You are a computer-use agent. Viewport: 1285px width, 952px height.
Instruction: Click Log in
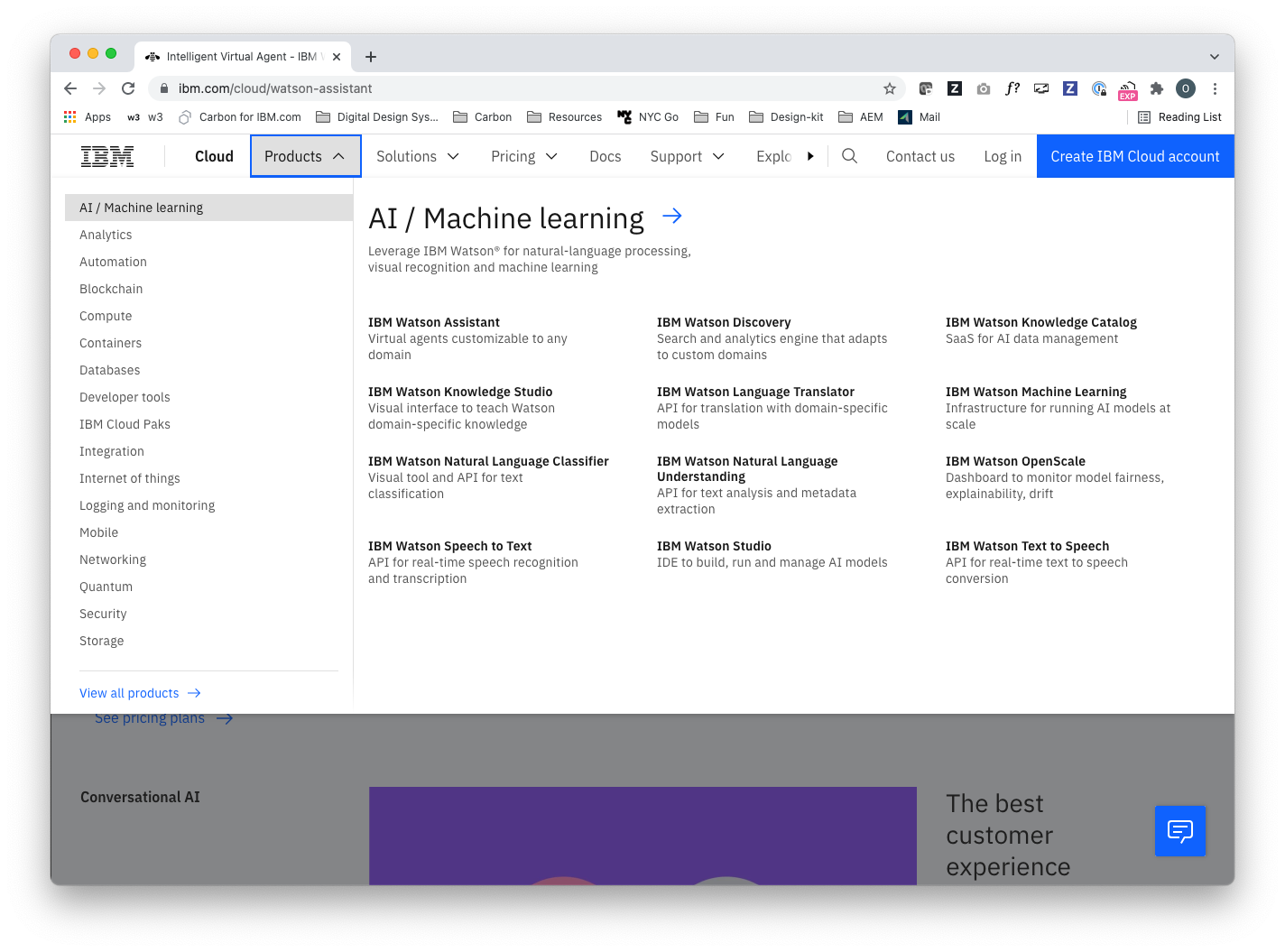click(1003, 156)
